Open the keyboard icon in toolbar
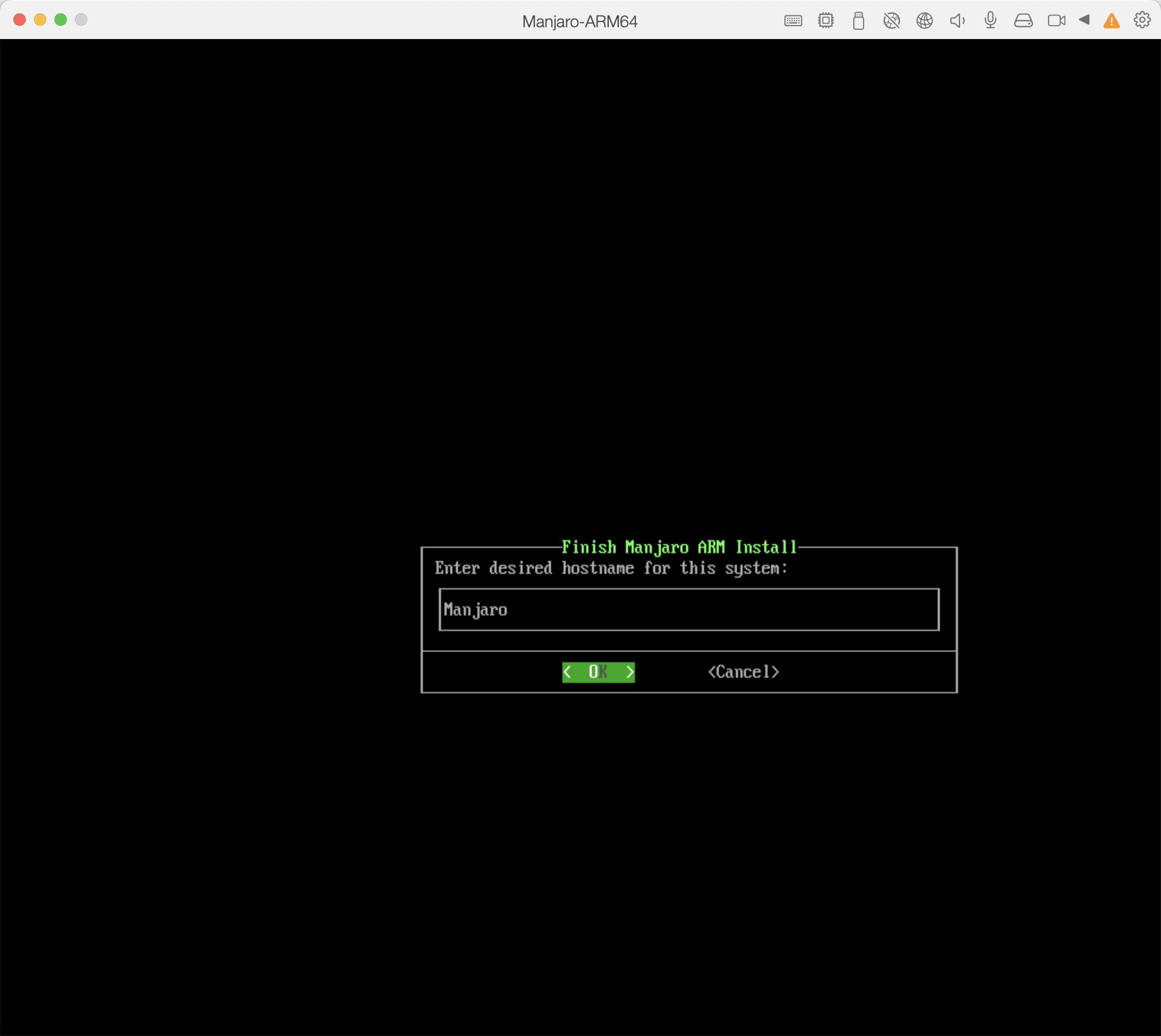 [793, 21]
